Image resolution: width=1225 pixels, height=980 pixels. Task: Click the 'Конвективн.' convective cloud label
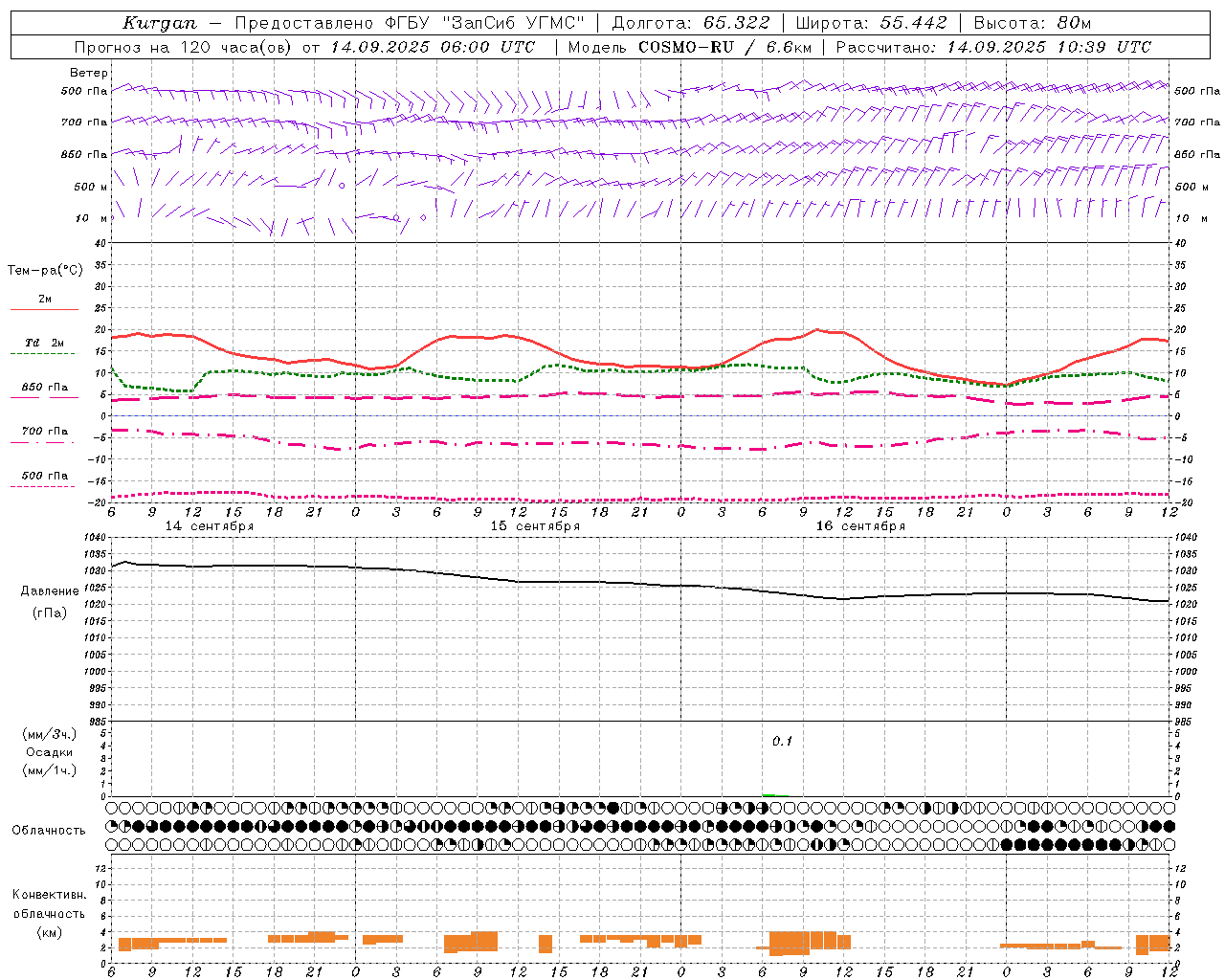[50, 895]
